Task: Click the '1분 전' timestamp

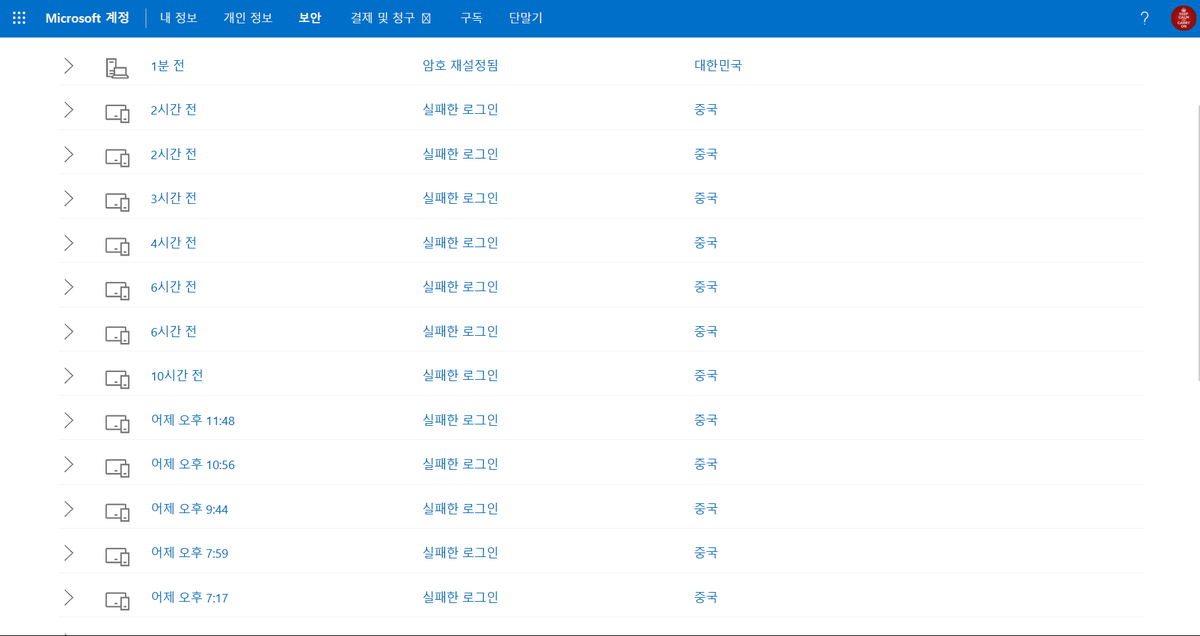Action: pyautogui.click(x=167, y=66)
